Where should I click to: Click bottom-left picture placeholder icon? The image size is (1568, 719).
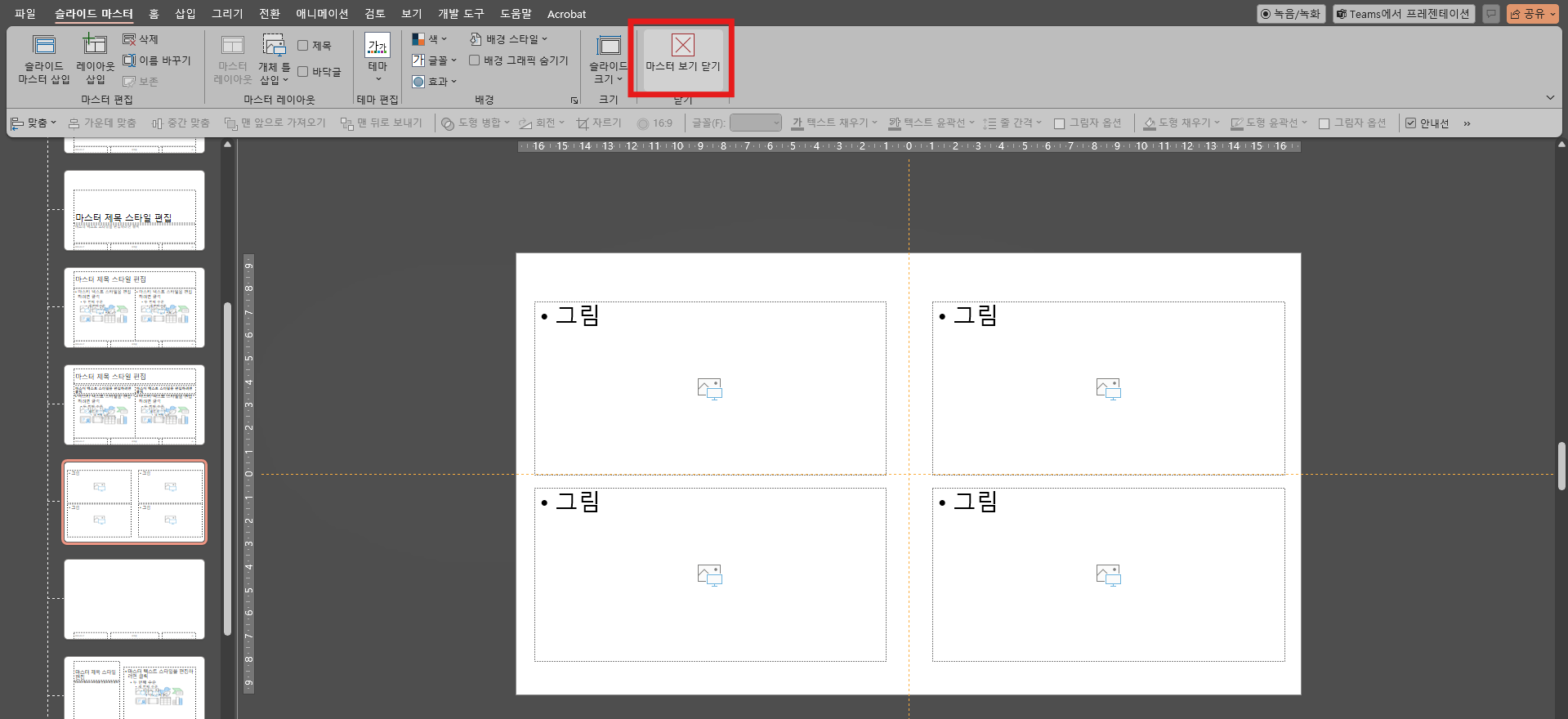710,575
